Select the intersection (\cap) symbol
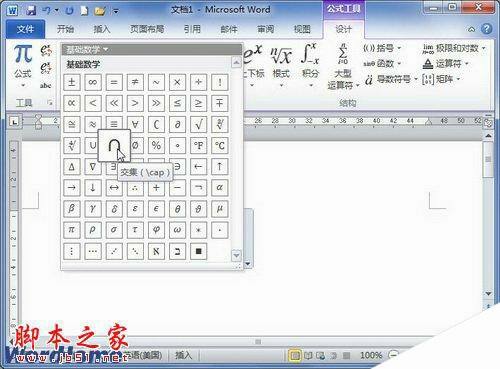Screen dimensions: 500x369 114,146
